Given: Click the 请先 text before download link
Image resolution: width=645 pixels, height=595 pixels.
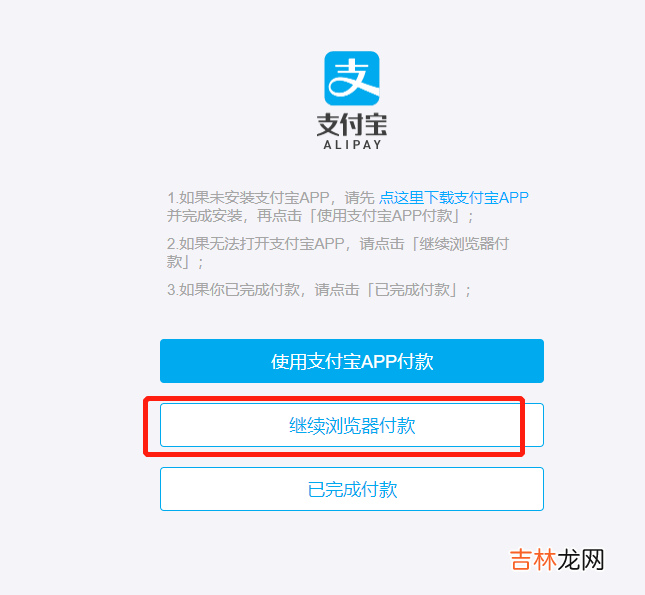Looking at the screenshot, I should point(360,198).
